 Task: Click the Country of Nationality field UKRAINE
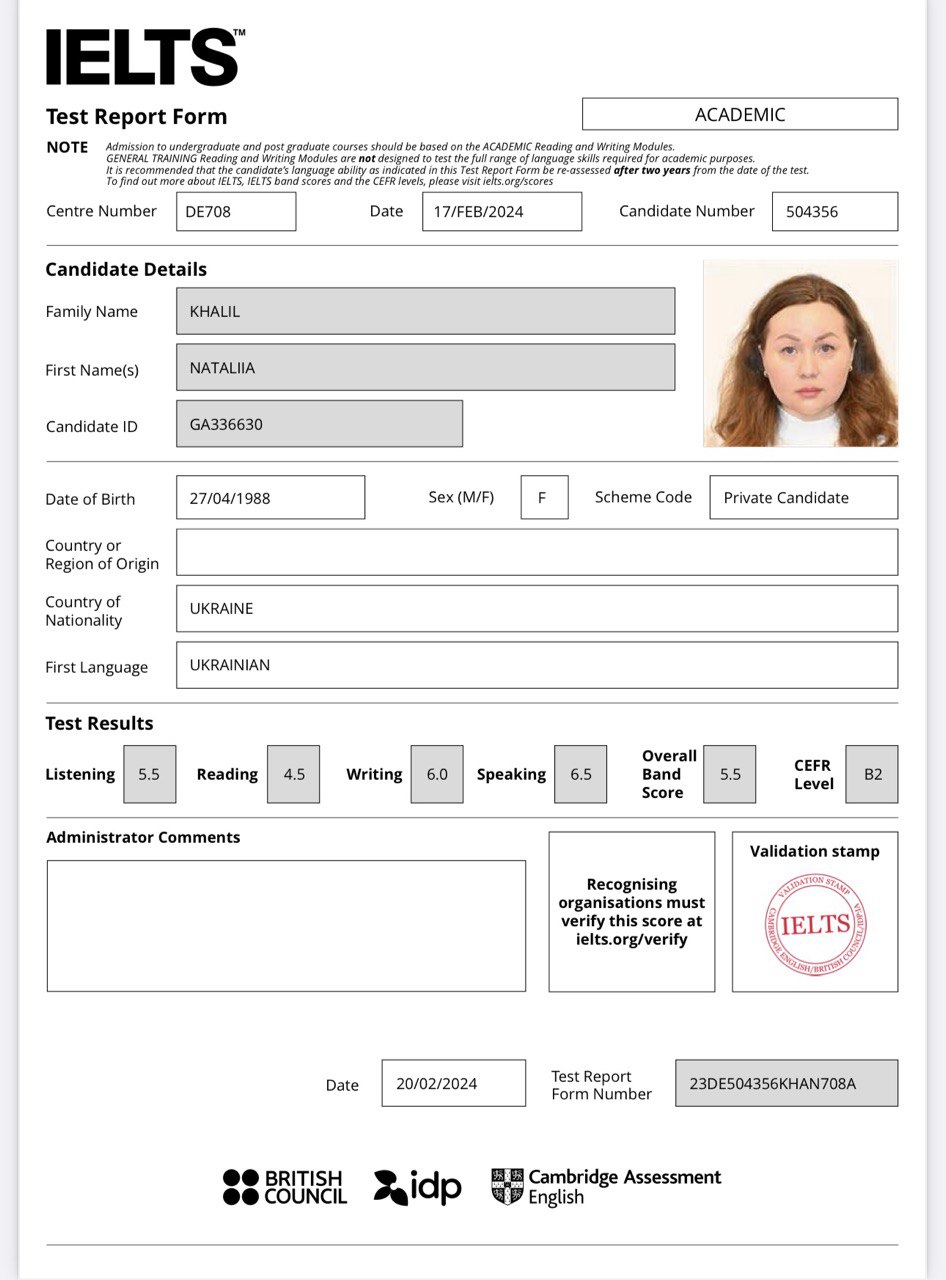click(x=537, y=608)
